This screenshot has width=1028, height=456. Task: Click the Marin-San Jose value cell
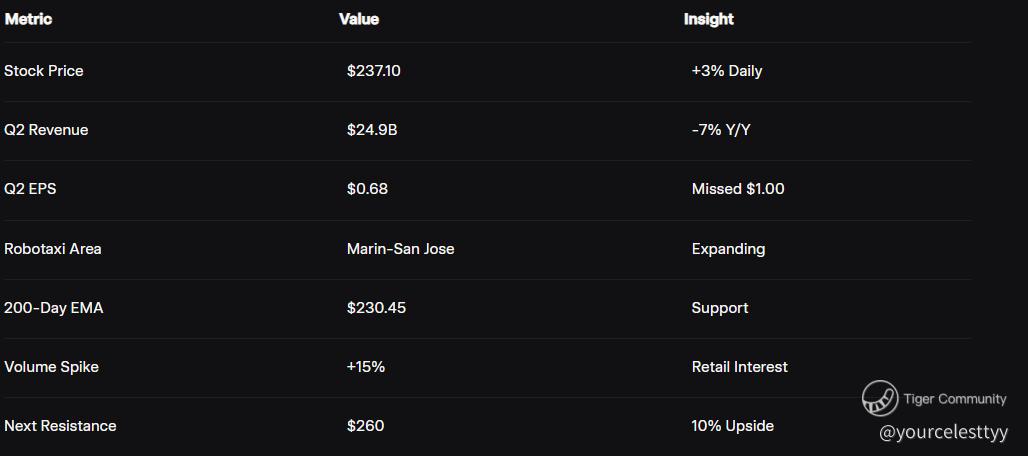pos(400,249)
